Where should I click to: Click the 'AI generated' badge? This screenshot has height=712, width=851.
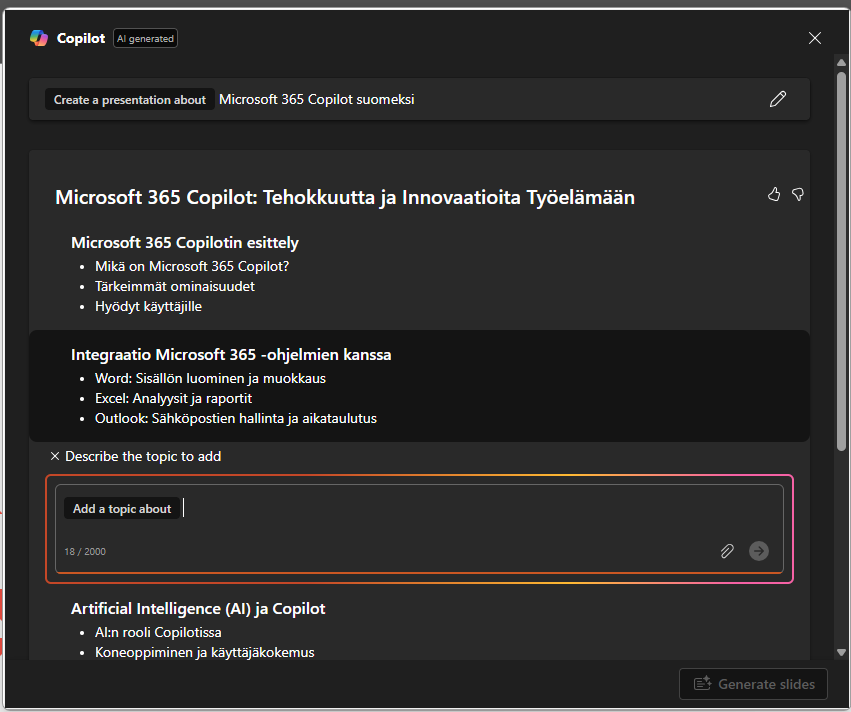click(x=145, y=39)
